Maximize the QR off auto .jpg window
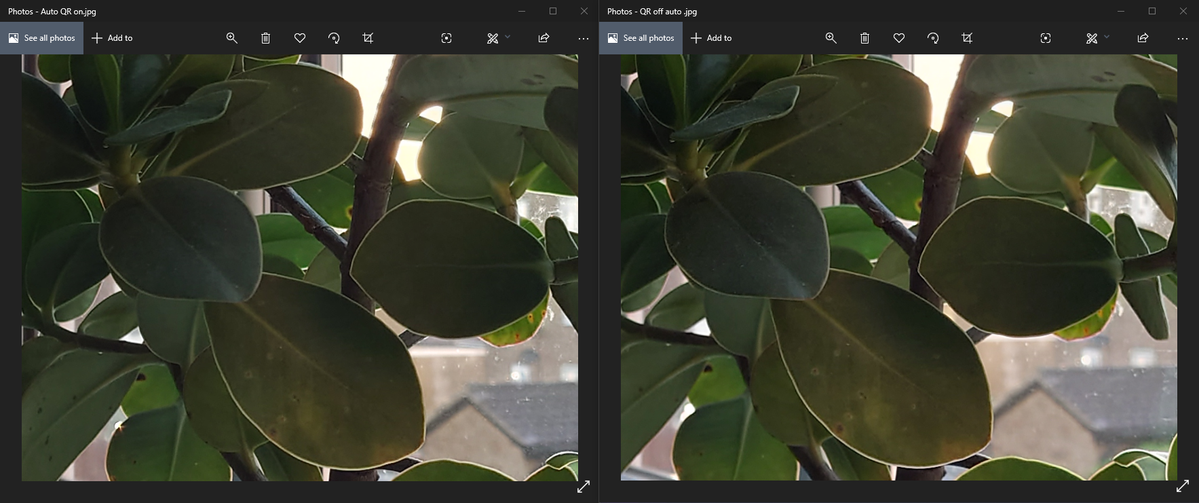The height and width of the screenshot is (503, 1199). (x=1152, y=11)
